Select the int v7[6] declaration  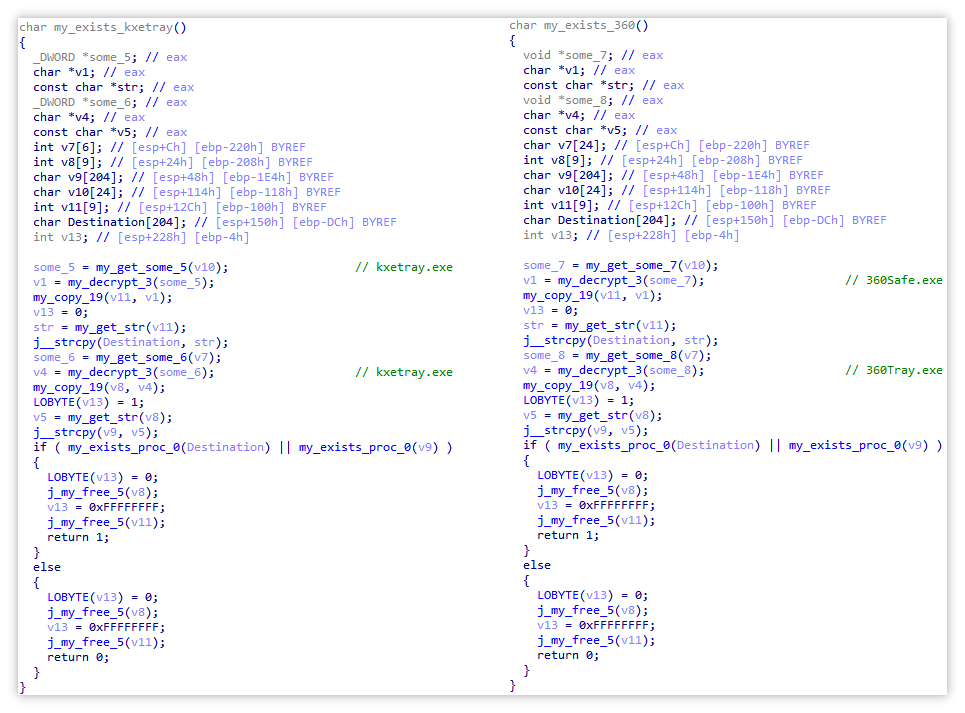click(x=58, y=147)
